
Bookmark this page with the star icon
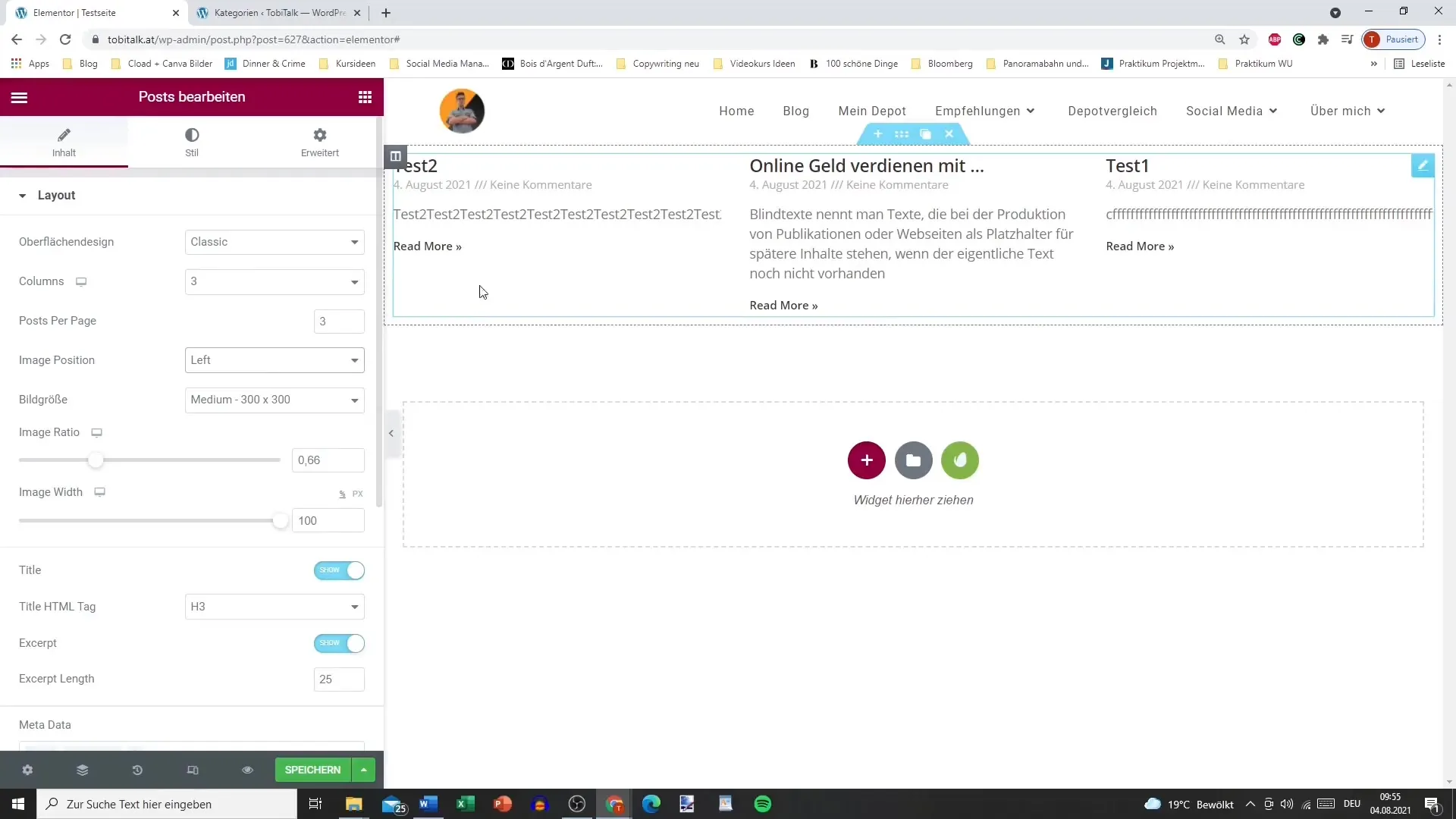pyautogui.click(x=1244, y=39)
